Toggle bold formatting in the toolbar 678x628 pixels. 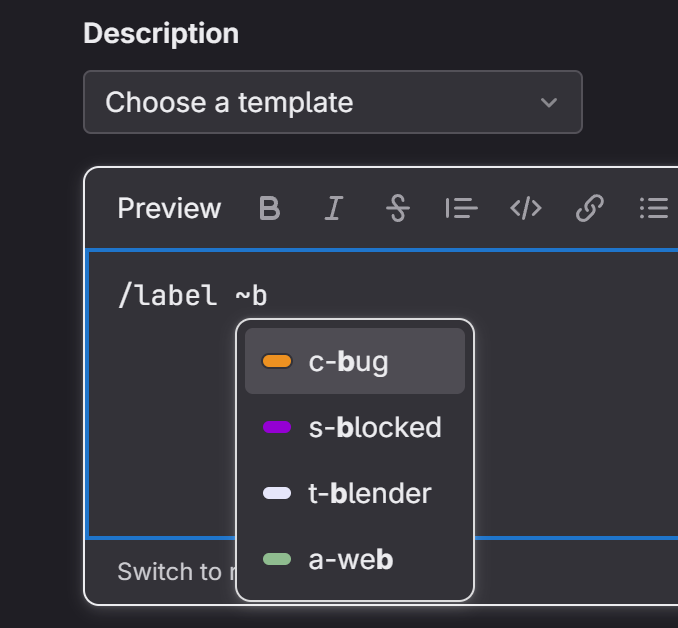(x=269, y=208)
